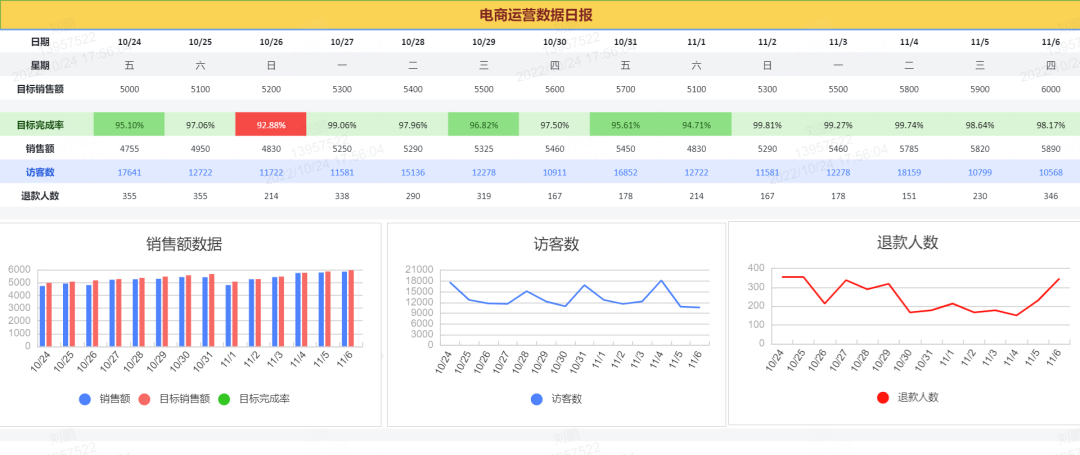Image resolution: width=1080 pixels, height=455 pixels.
Task: Select the 退款人数 row label in the table
Action: pyautogui.click(x=40, y=195)
